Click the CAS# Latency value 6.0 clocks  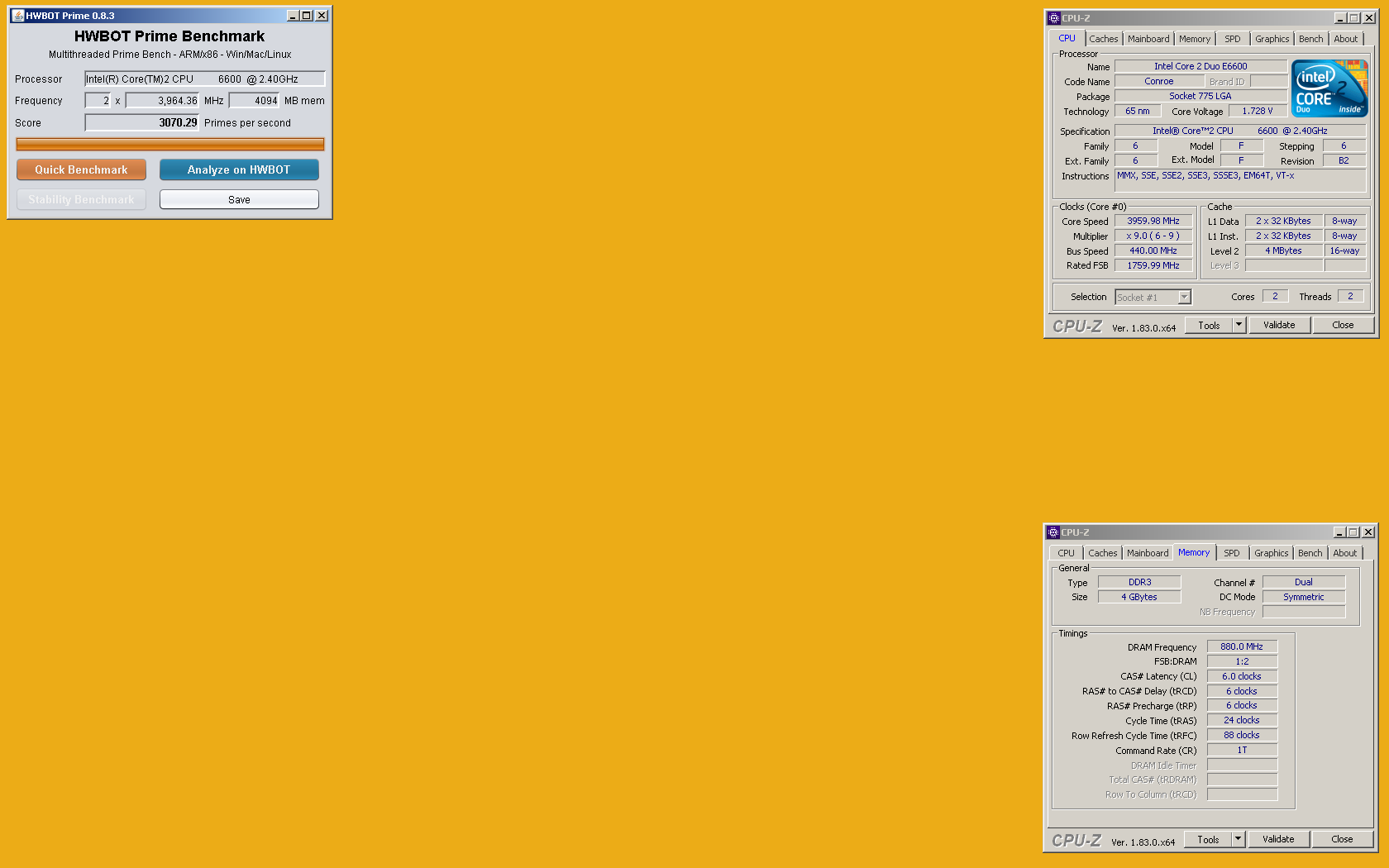coord(1242,676)
